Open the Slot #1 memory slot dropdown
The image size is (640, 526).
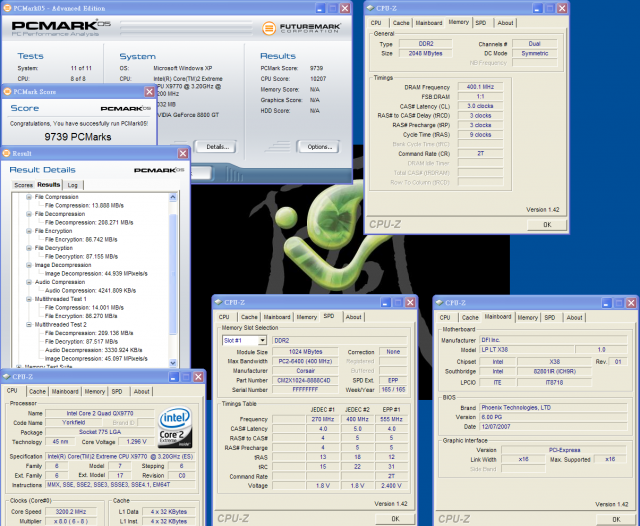click(262, 340)
